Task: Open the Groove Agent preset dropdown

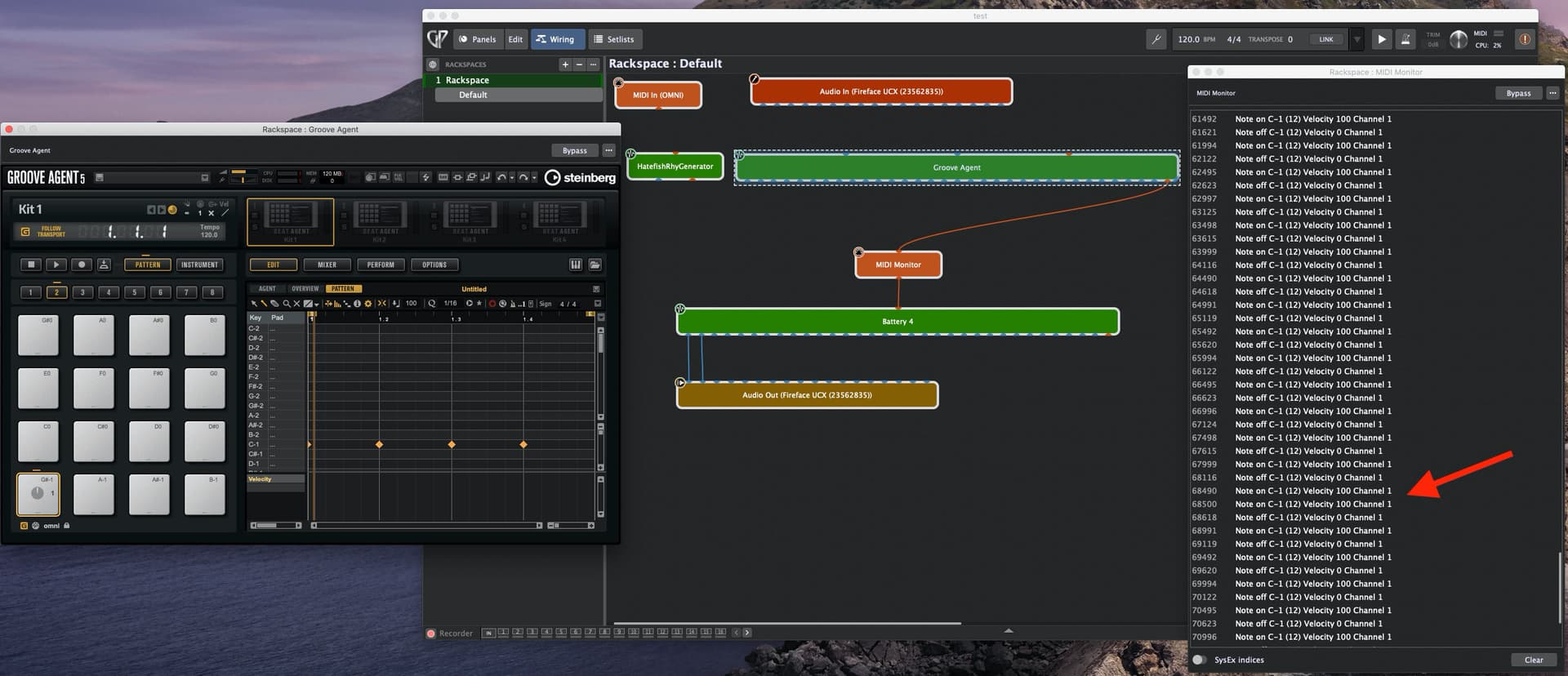Action: pyautogui.click(x=204, y=177)
